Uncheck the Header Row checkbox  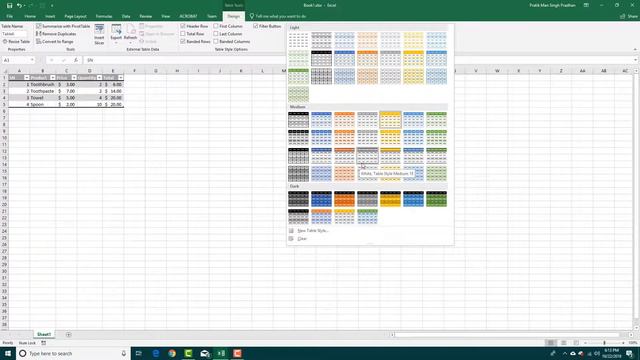(183, 26)
